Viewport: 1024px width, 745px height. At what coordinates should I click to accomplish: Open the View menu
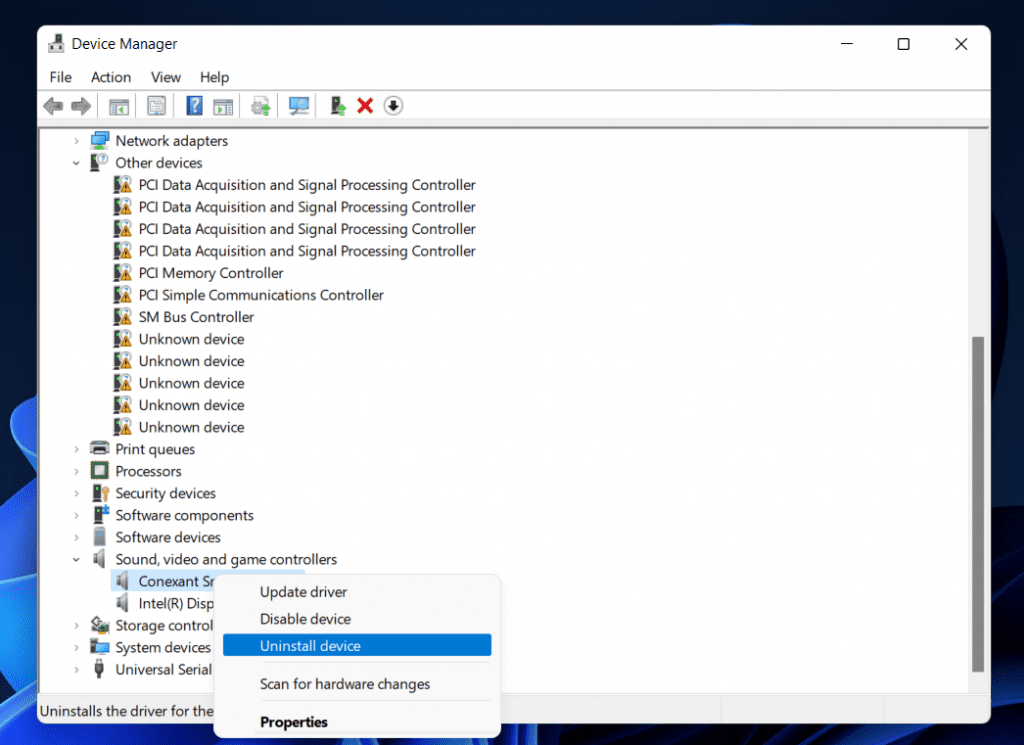point(165,77)
